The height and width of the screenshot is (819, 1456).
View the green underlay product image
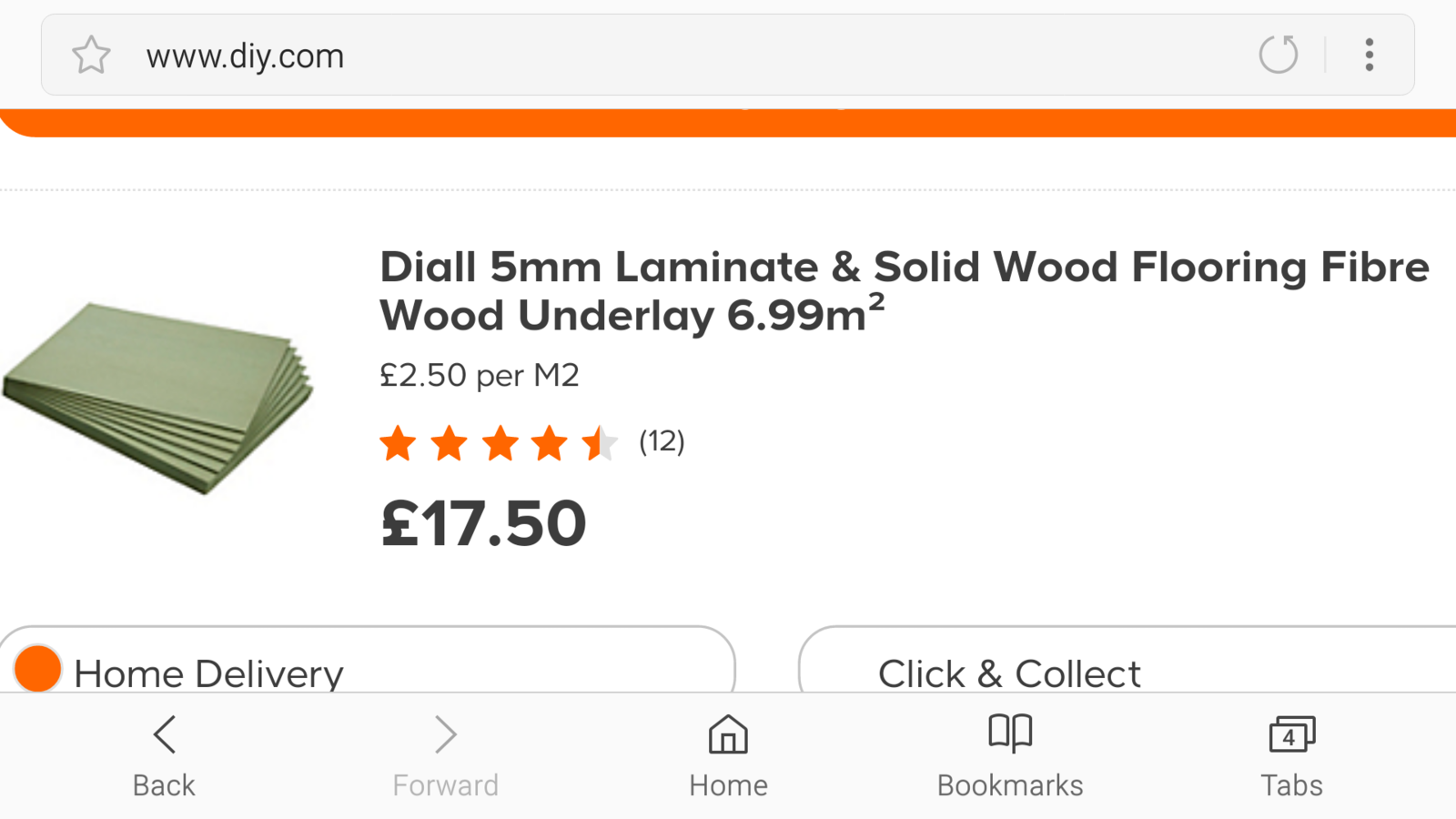pos(159,398)
